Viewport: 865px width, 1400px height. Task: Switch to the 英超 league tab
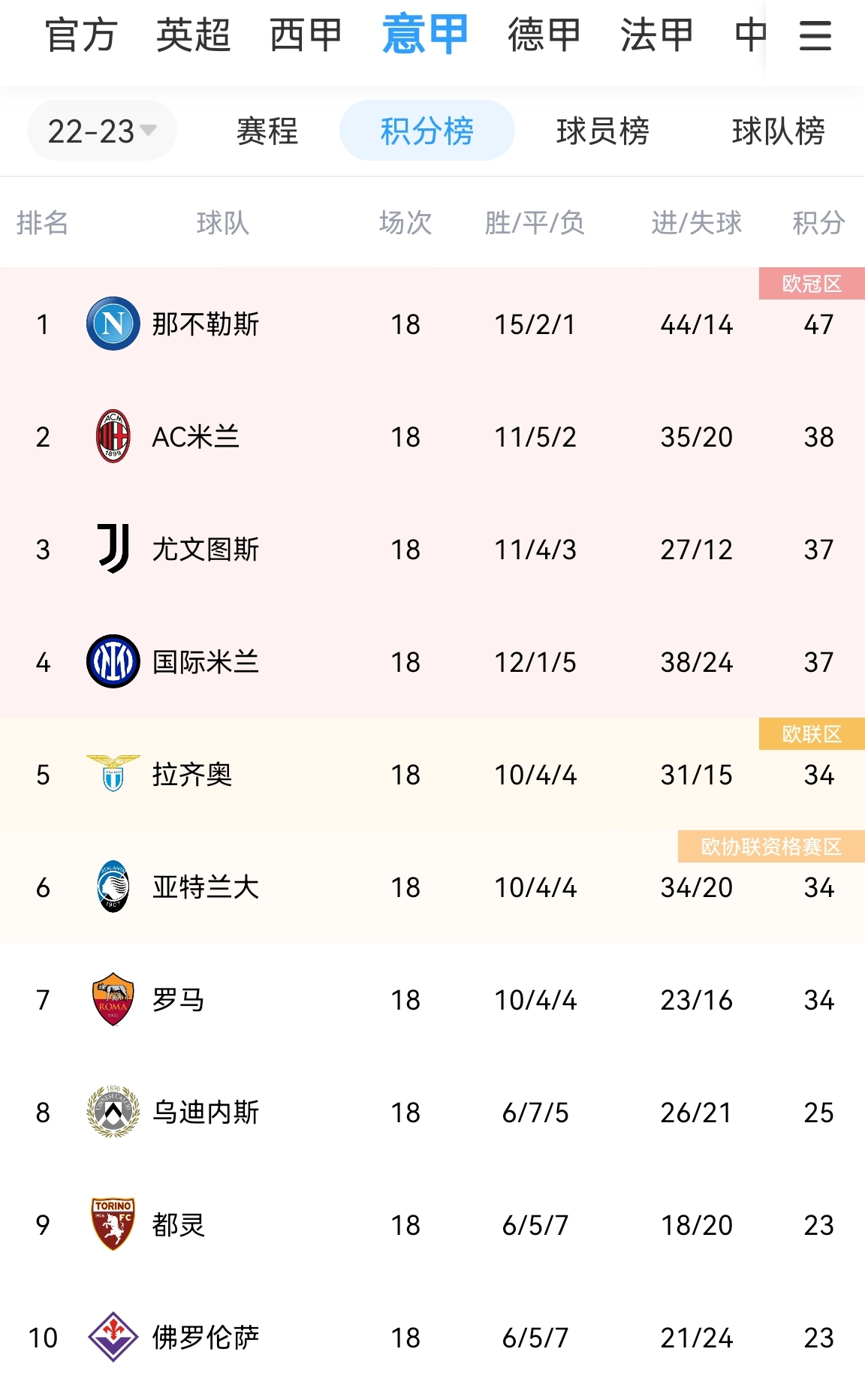click(193, 35)
